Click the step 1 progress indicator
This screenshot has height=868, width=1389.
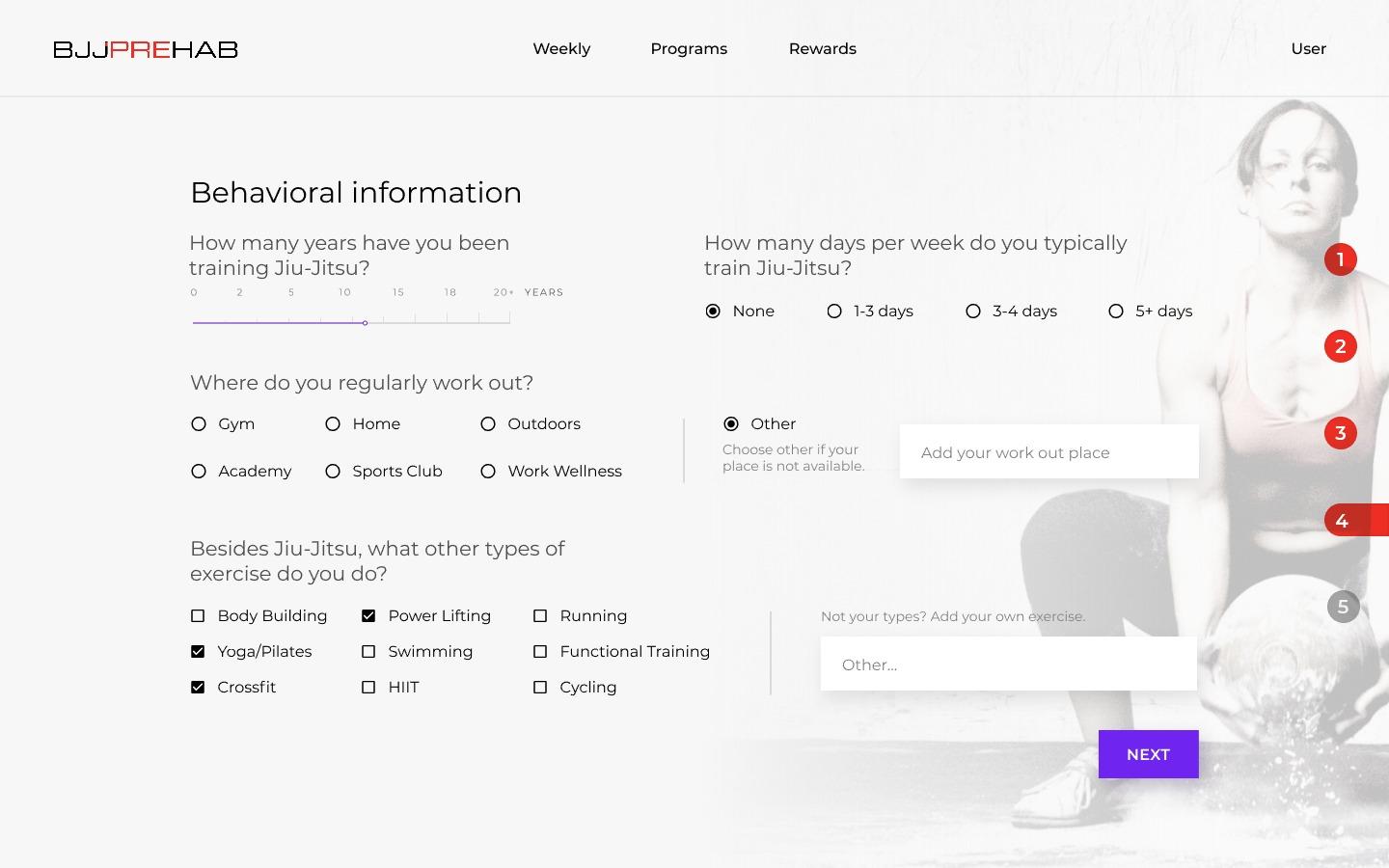tap(1341, 258)
